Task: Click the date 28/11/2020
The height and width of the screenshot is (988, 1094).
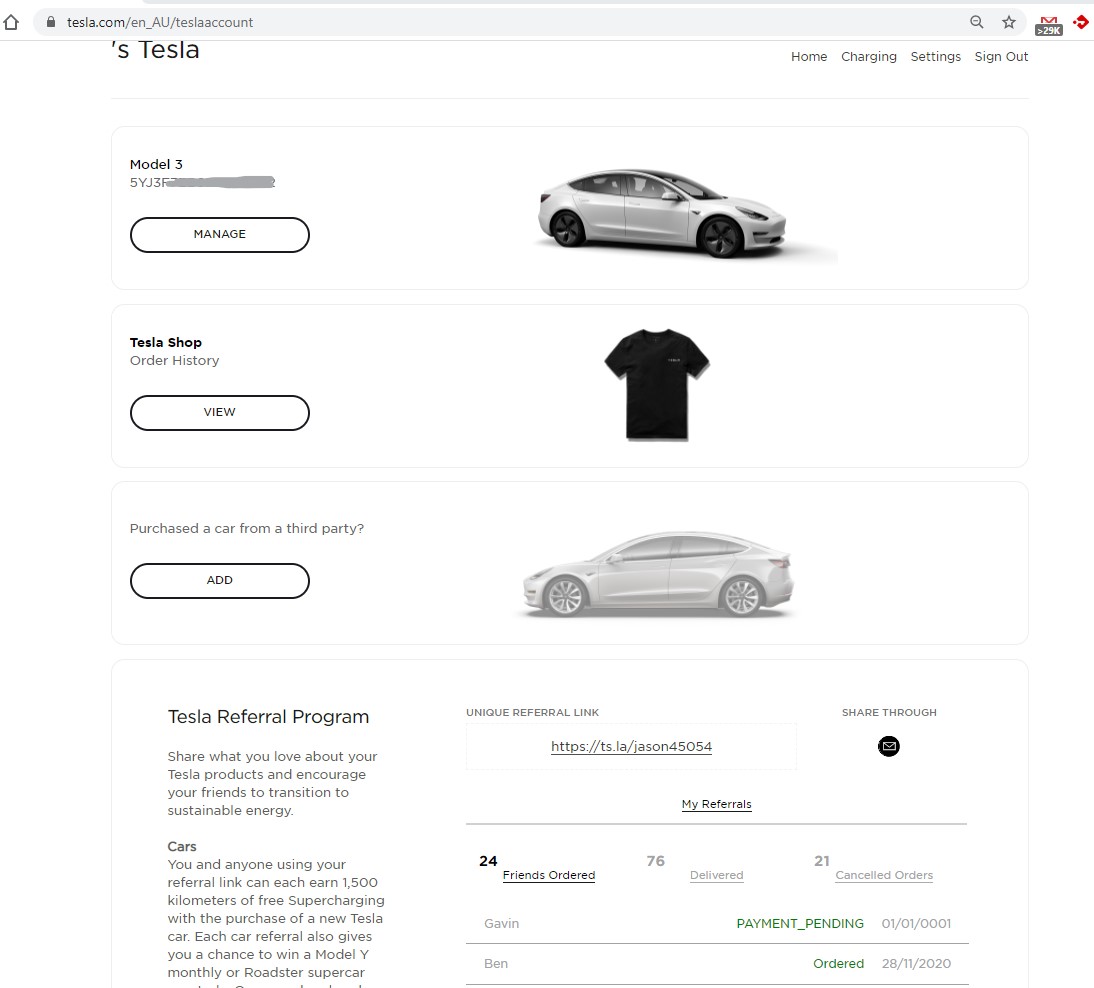Action: 916,964
